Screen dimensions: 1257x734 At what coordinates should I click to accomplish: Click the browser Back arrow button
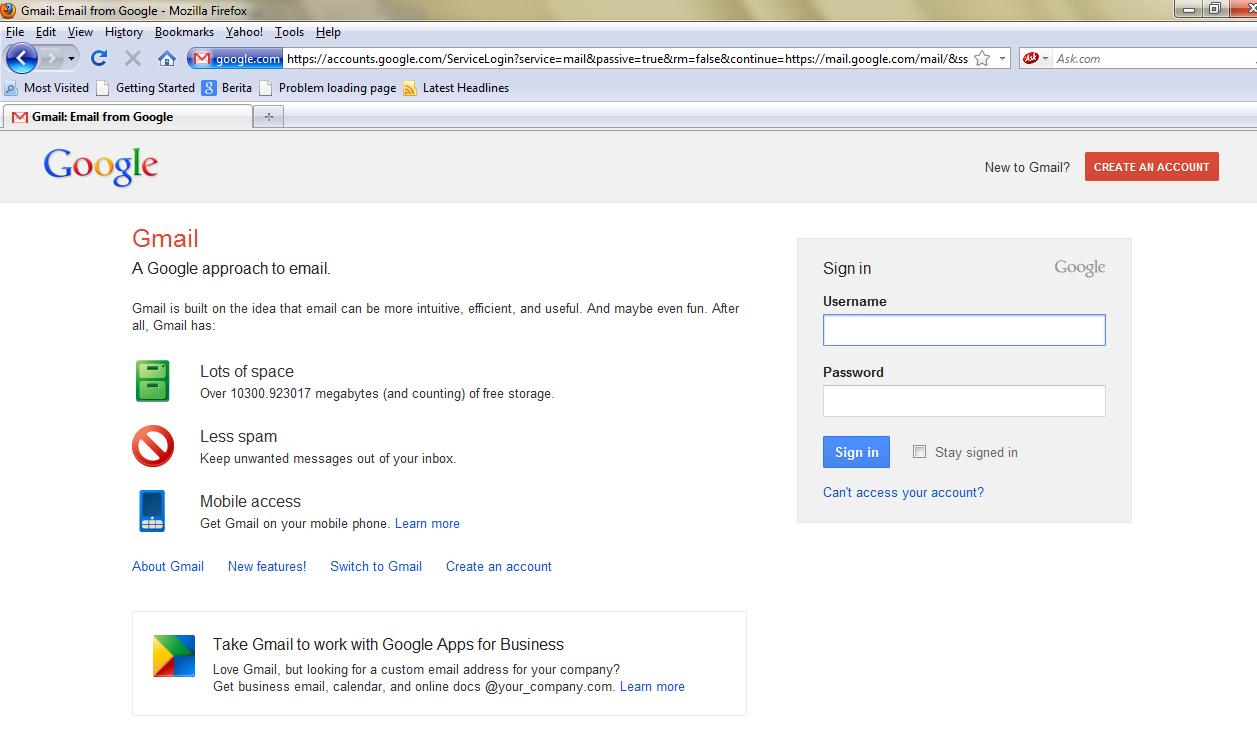(x=21, y=58)
